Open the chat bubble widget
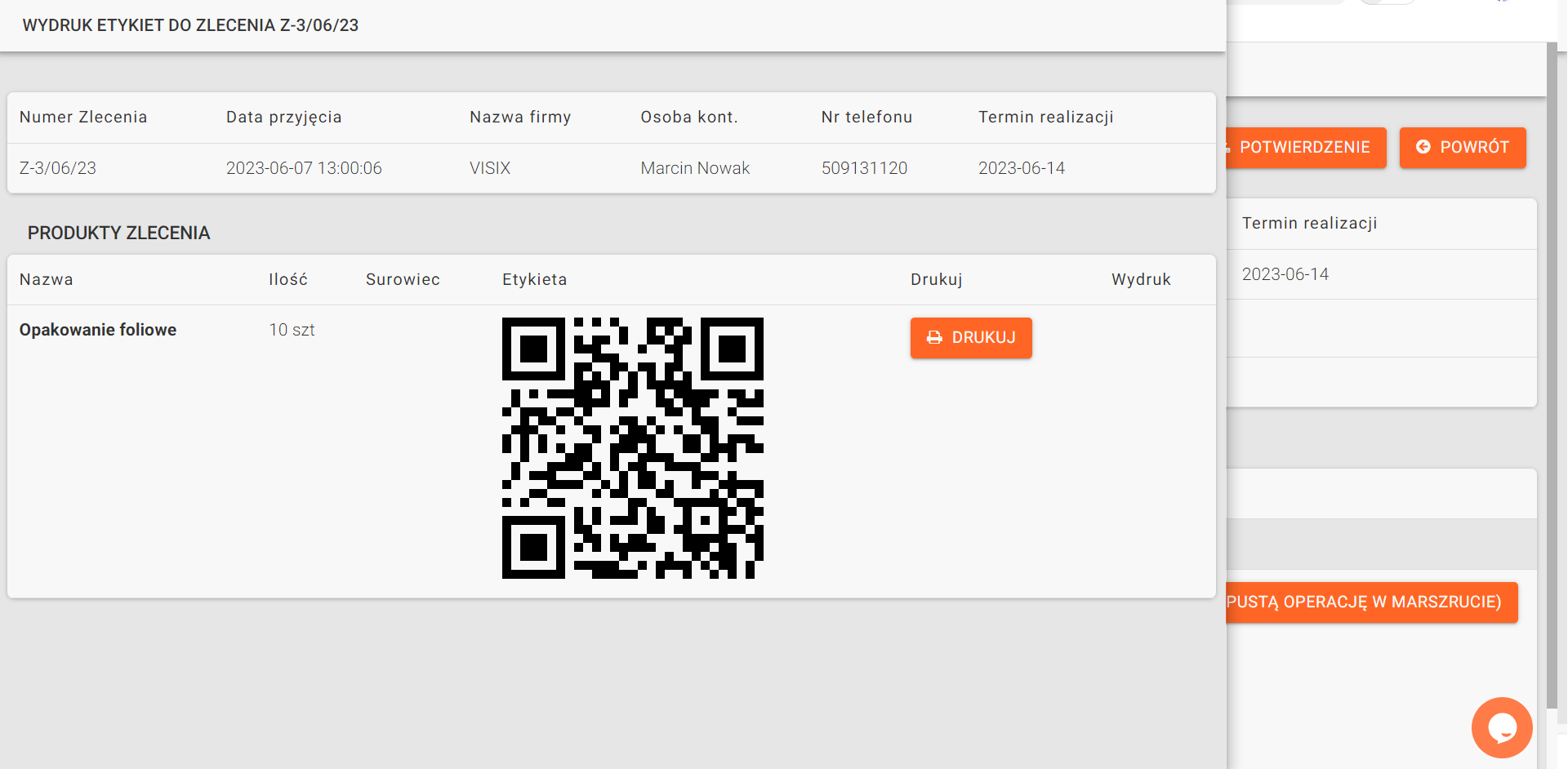The width and height of the screenshot is (1568, 769). (1501, 727)
